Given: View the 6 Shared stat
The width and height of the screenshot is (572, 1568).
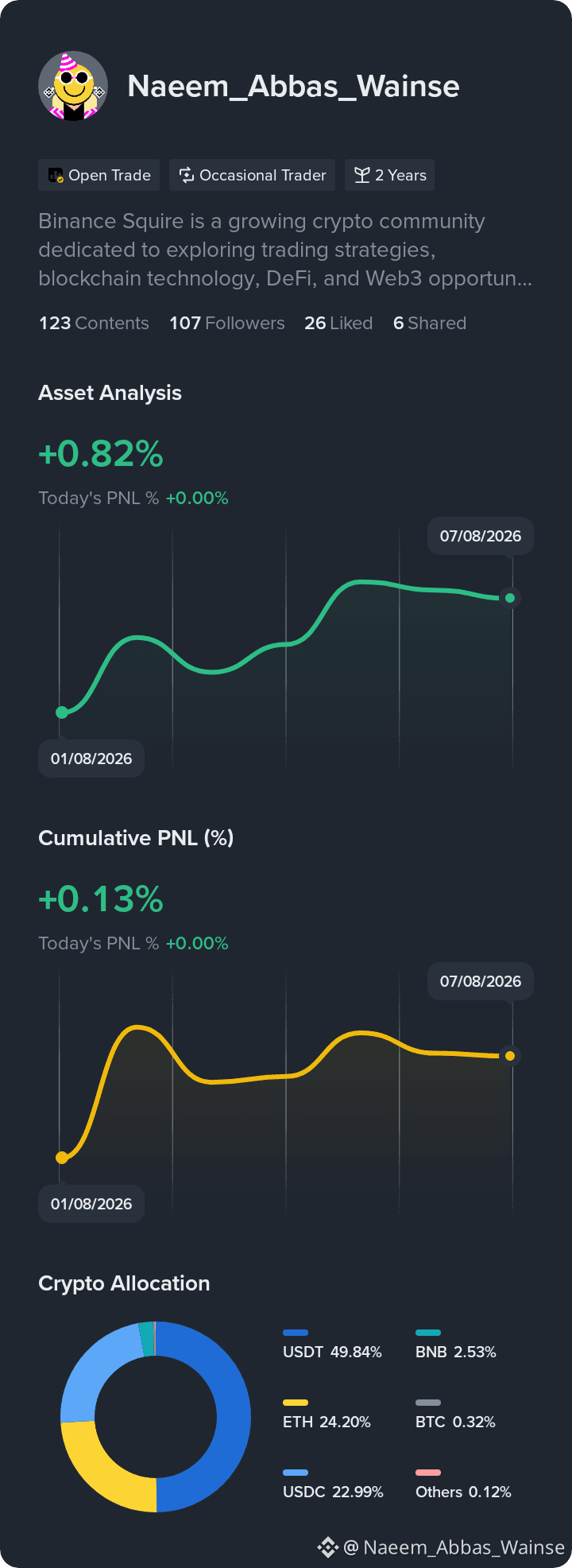Looking at the screenshot, I should click(x=430, y=323).
